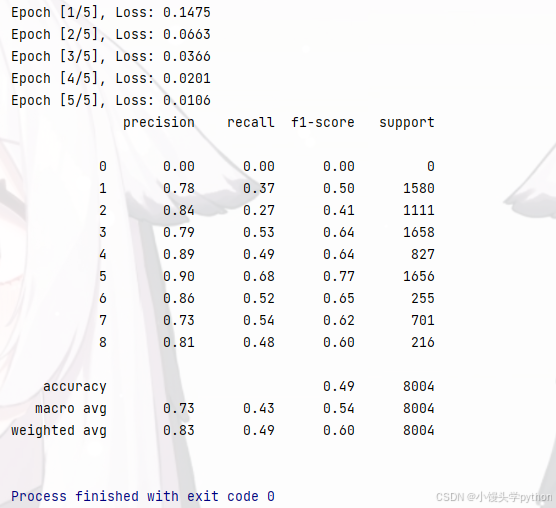
Task: Click class 6 f1-score value 0.65
Action: [x=339, y=298]
